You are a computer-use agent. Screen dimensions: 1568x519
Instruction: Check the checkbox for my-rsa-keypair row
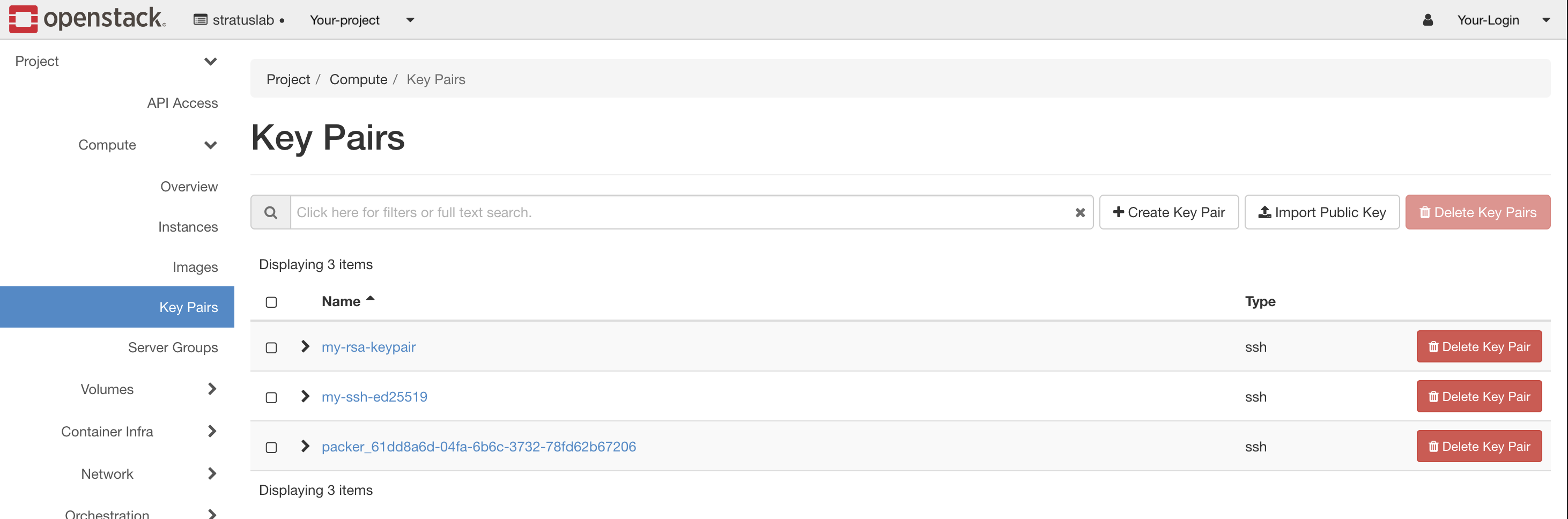[271, 347]
